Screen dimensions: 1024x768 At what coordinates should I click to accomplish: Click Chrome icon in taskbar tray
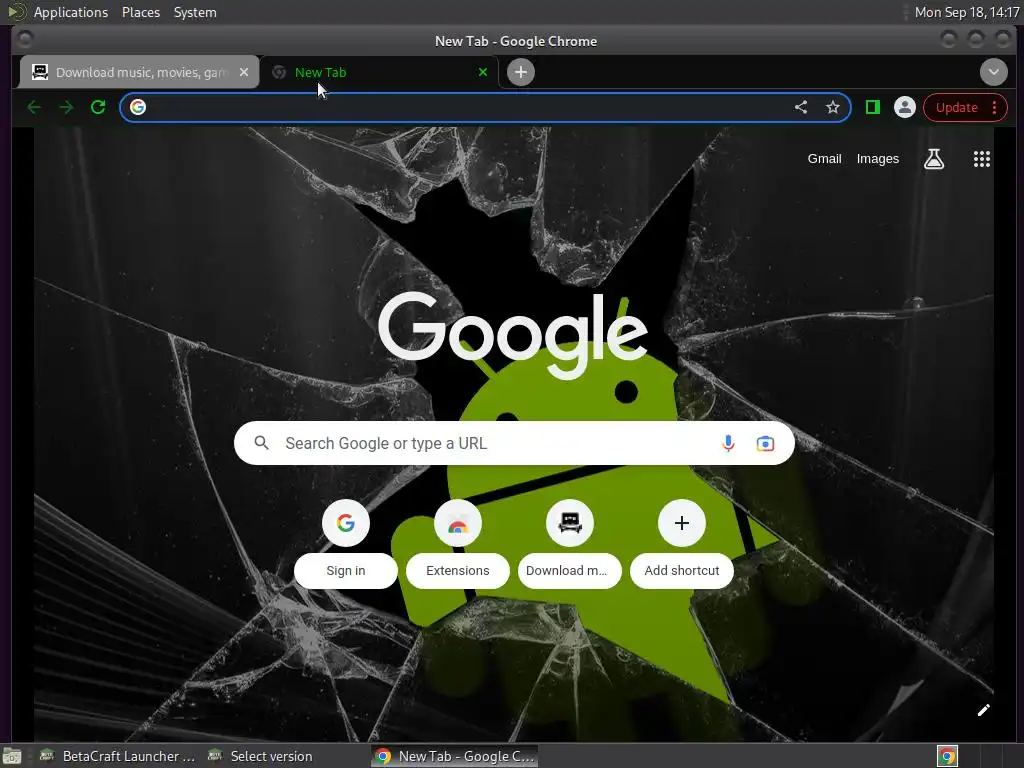click(x=947, y=756)
